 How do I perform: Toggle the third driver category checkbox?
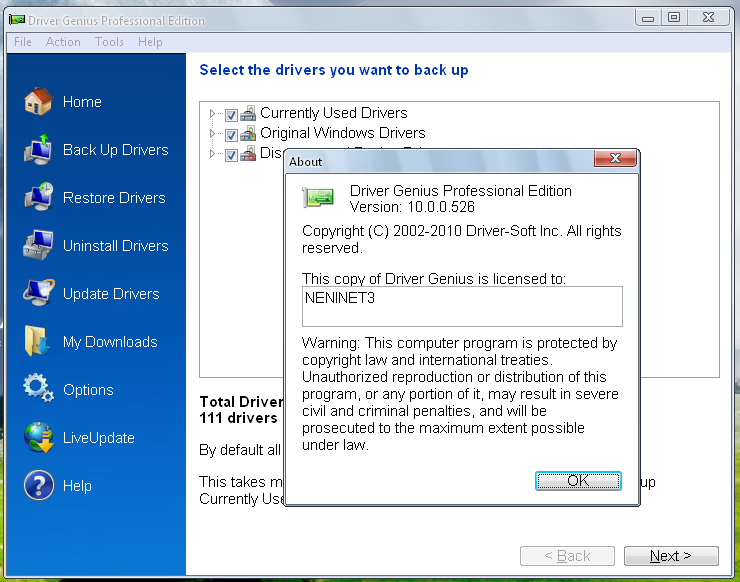coord(231,155)
